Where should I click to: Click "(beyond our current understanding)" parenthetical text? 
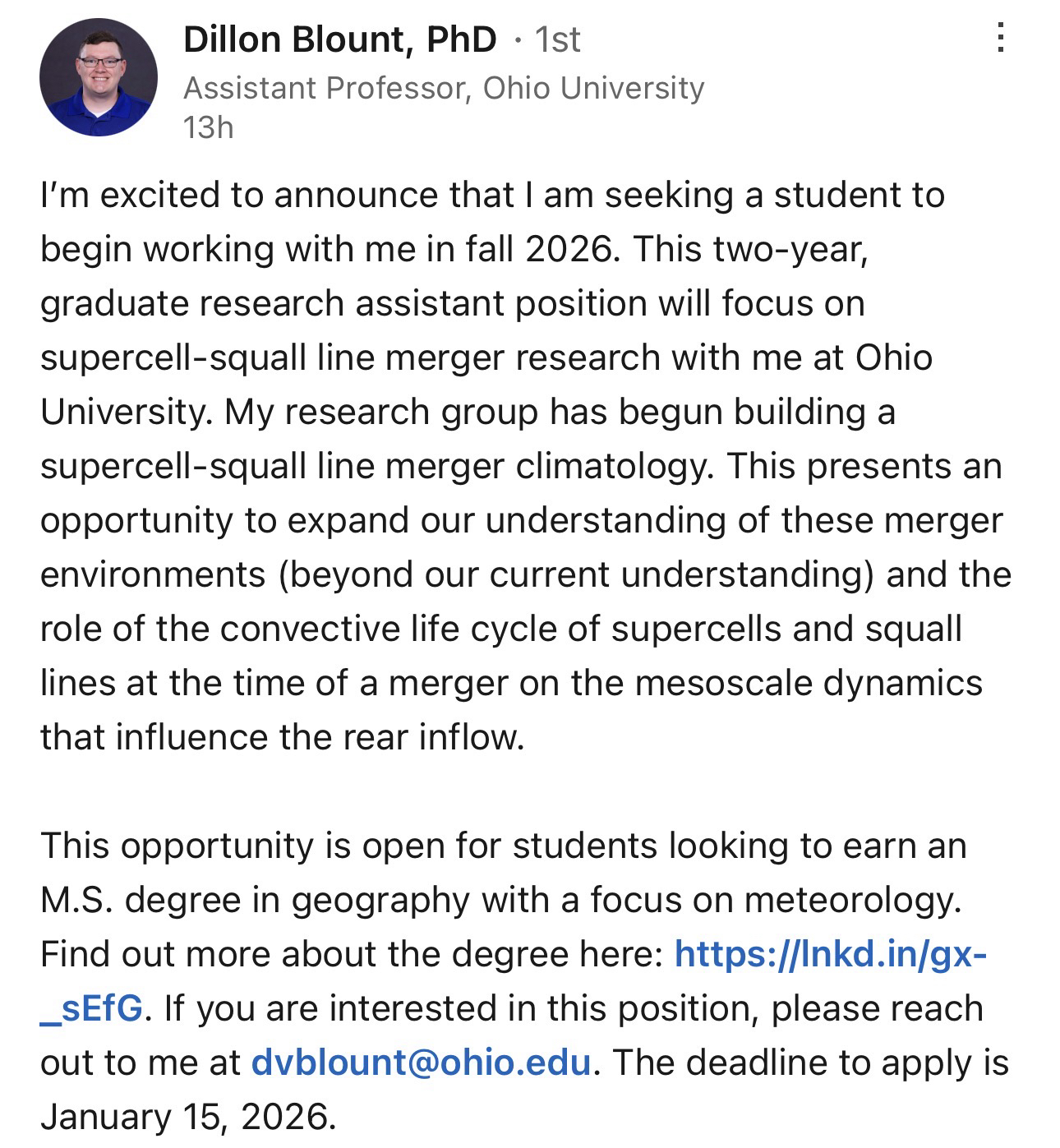576,574
